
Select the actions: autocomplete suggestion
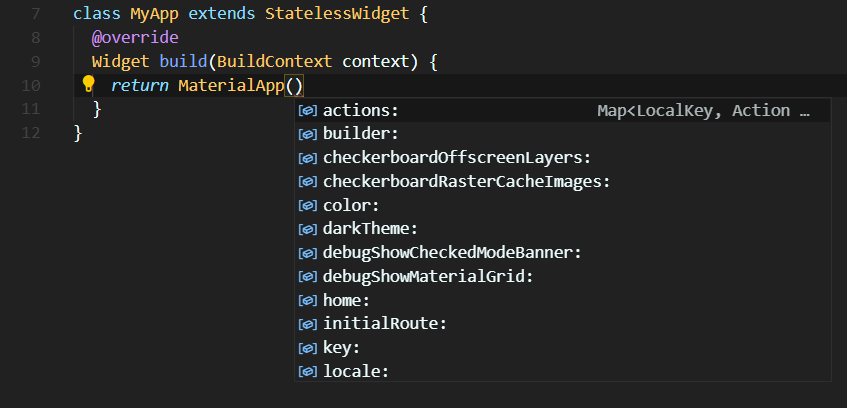pyautogui.click(x=562, y=111)
